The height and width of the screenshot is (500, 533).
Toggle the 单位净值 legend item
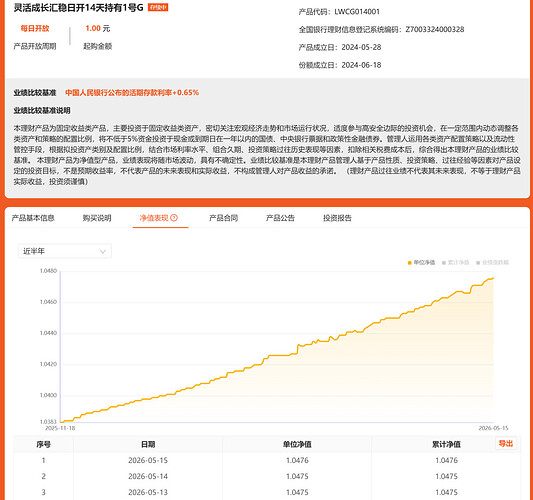[x=421, y=262]
